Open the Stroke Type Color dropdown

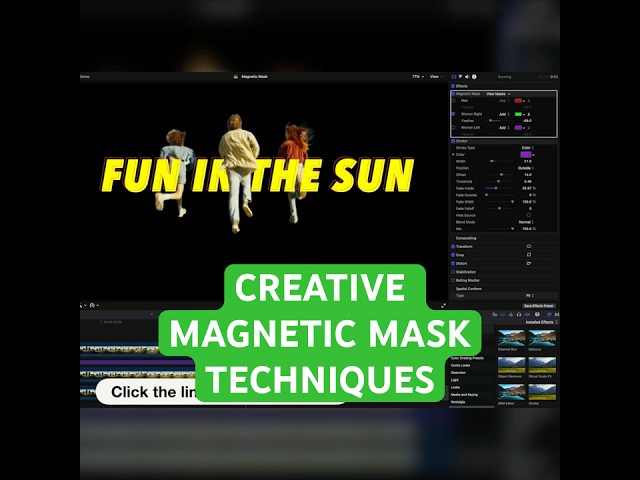pos(528,148)
